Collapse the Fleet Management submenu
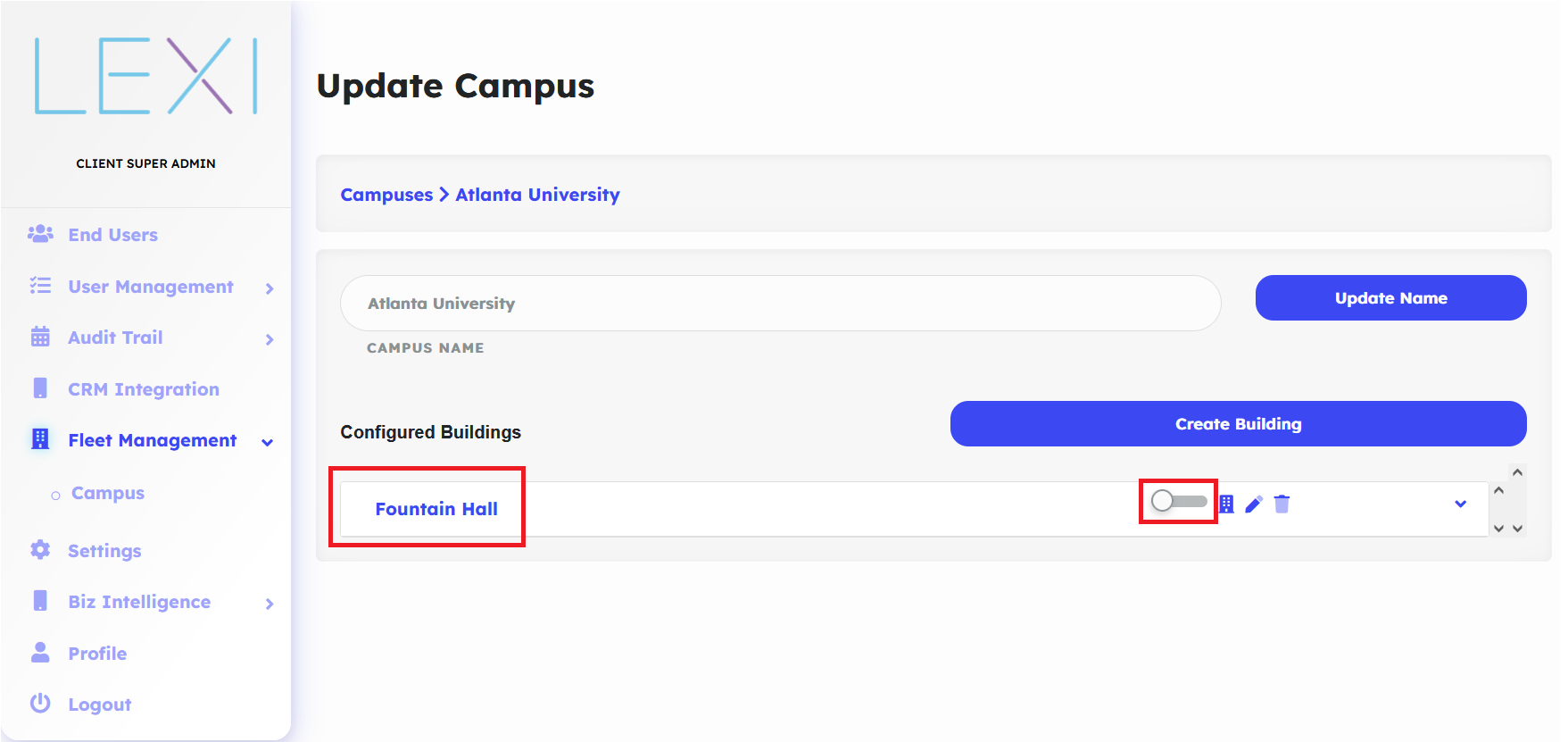The height and width of the screenshot is (742, 1568). pyautogui.click(x=267, y=442)
